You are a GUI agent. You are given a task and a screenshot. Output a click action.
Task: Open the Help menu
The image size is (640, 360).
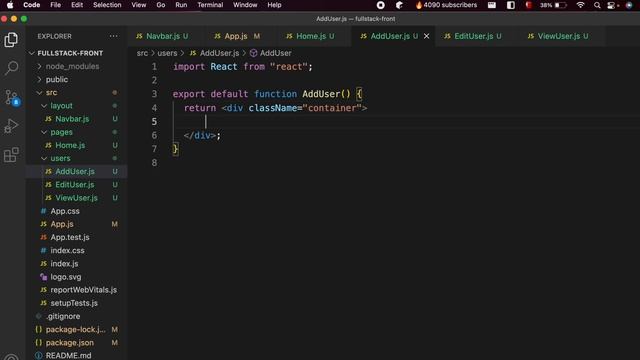coord(274,5)
